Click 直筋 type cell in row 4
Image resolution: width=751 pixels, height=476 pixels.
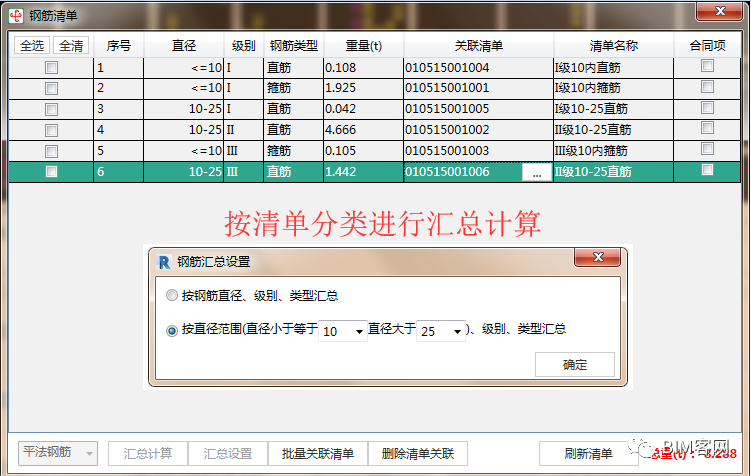click(294, 130)
